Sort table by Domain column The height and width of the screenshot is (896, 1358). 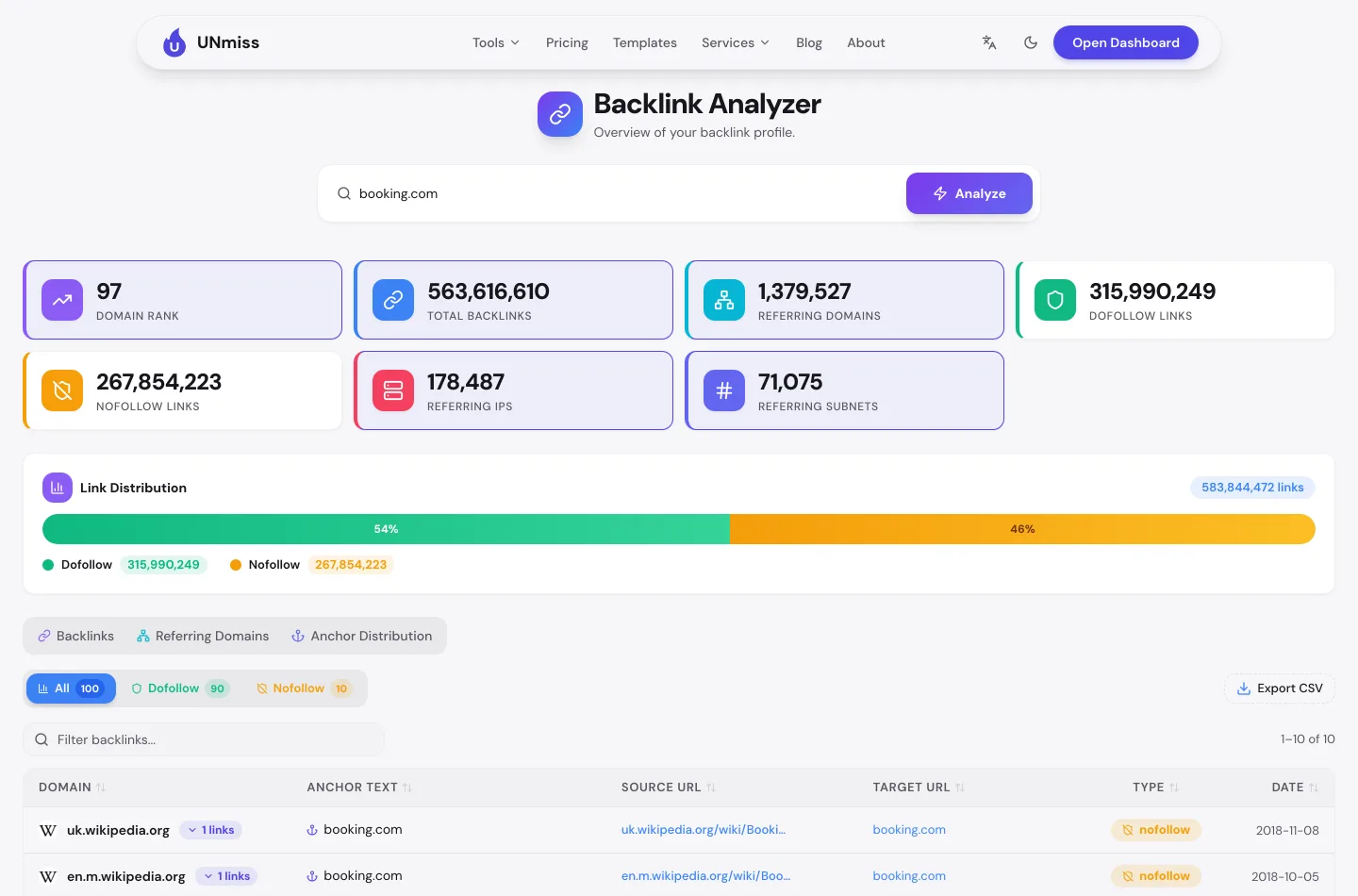(73, 788)
